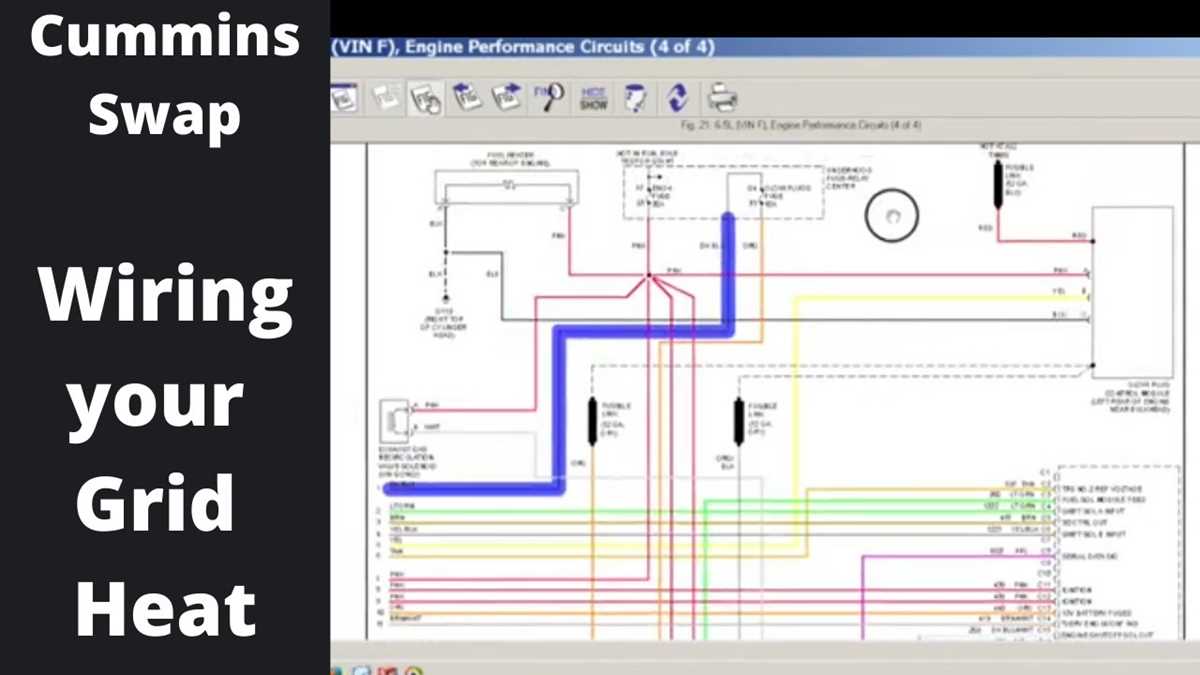Screen dimensions: 1200x675
Task: Click the blue Refresh arrows icon
Action: (677, 97)
